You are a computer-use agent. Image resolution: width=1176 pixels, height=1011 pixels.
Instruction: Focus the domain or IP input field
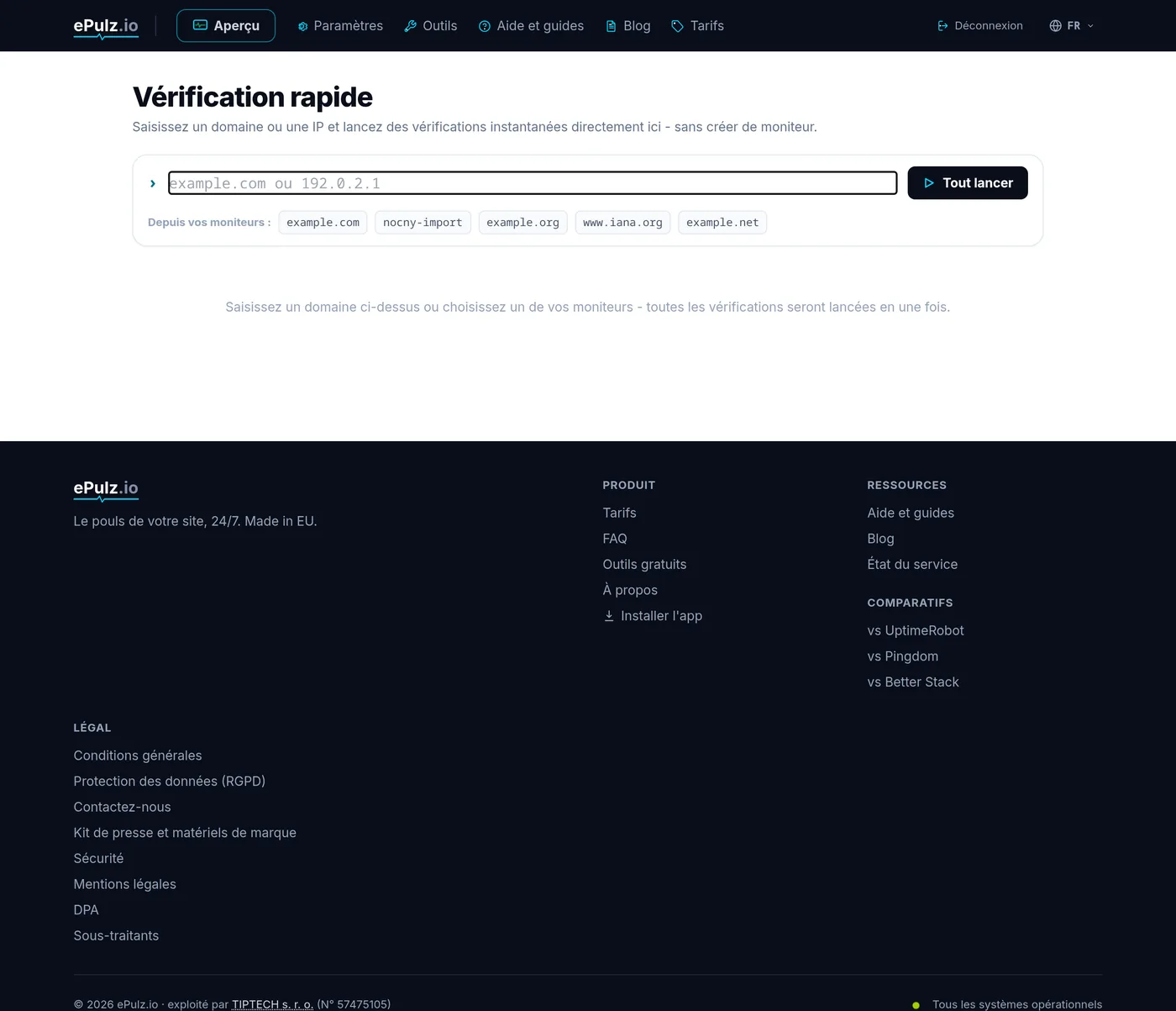[x=533, y=183]
